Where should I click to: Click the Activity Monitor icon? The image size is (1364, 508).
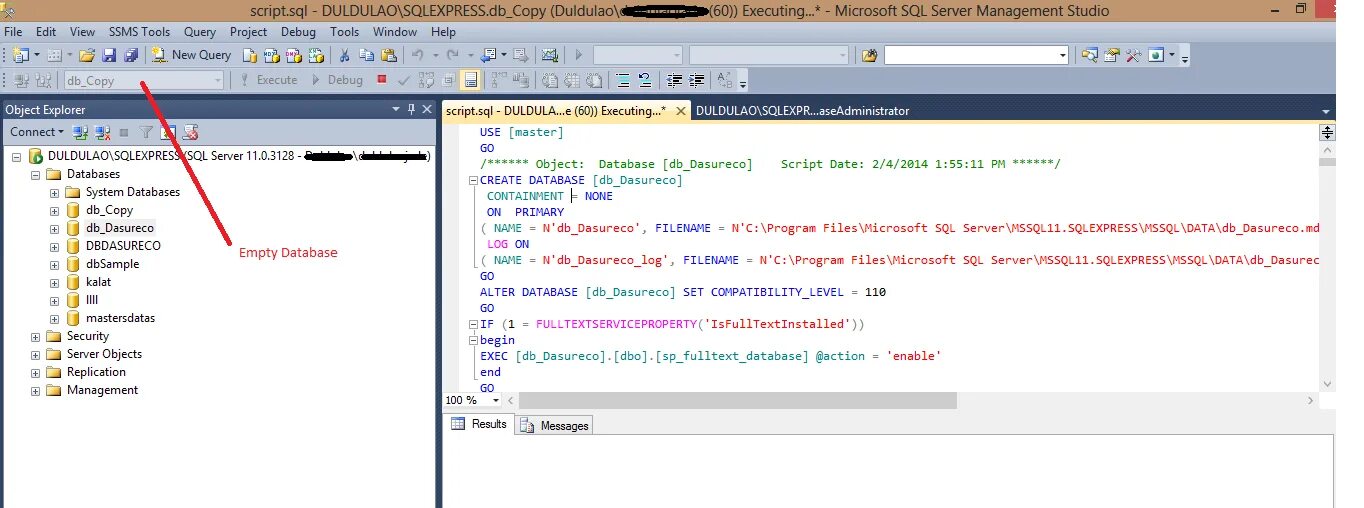pyautogui.click(x=549, y=55)
